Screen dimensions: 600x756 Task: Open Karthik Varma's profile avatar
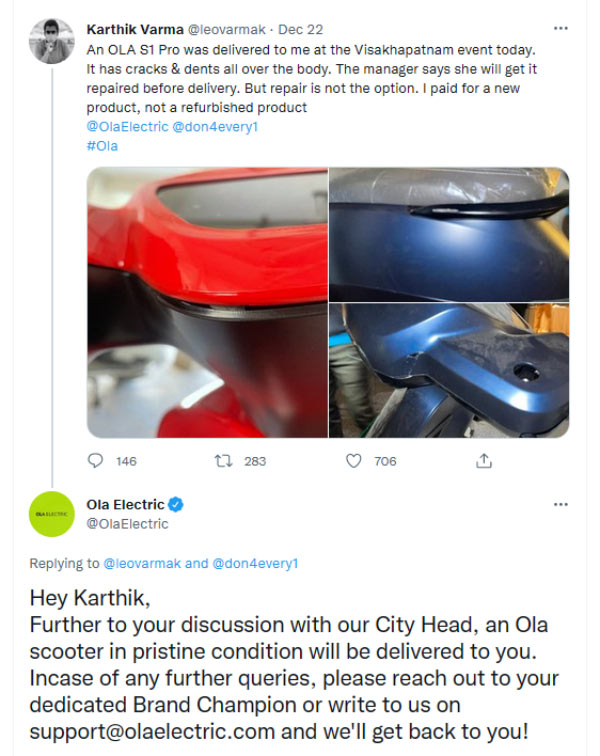(x=53, y=40)
